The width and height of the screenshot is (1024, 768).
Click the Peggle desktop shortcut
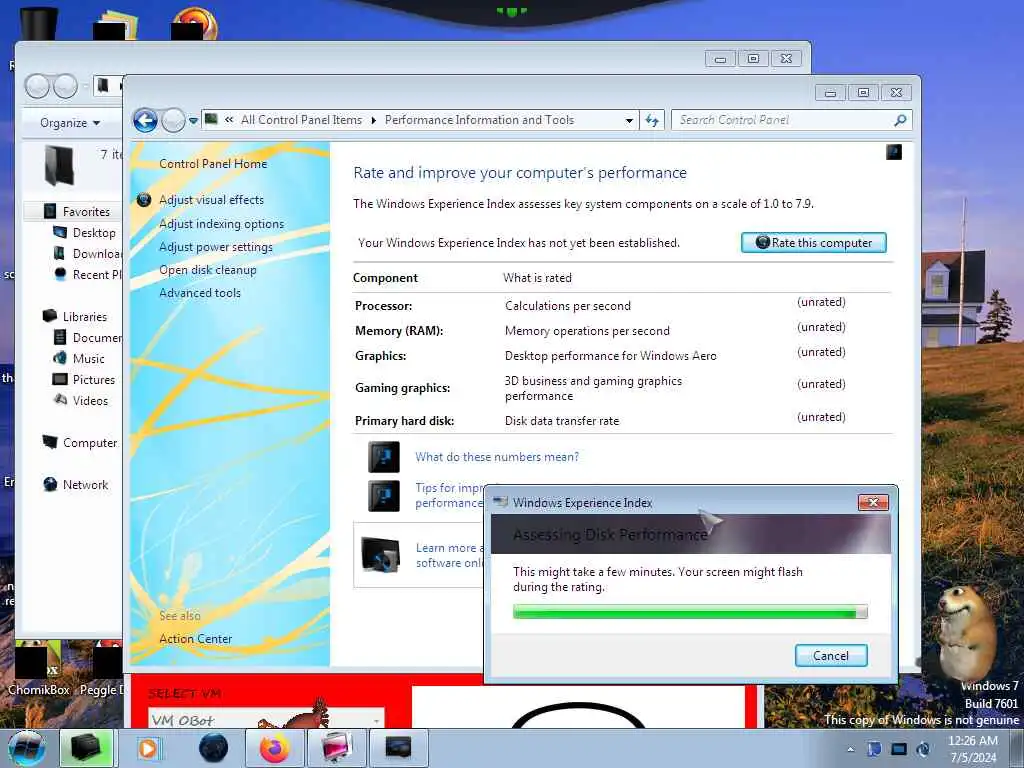[x=101, y=669]
